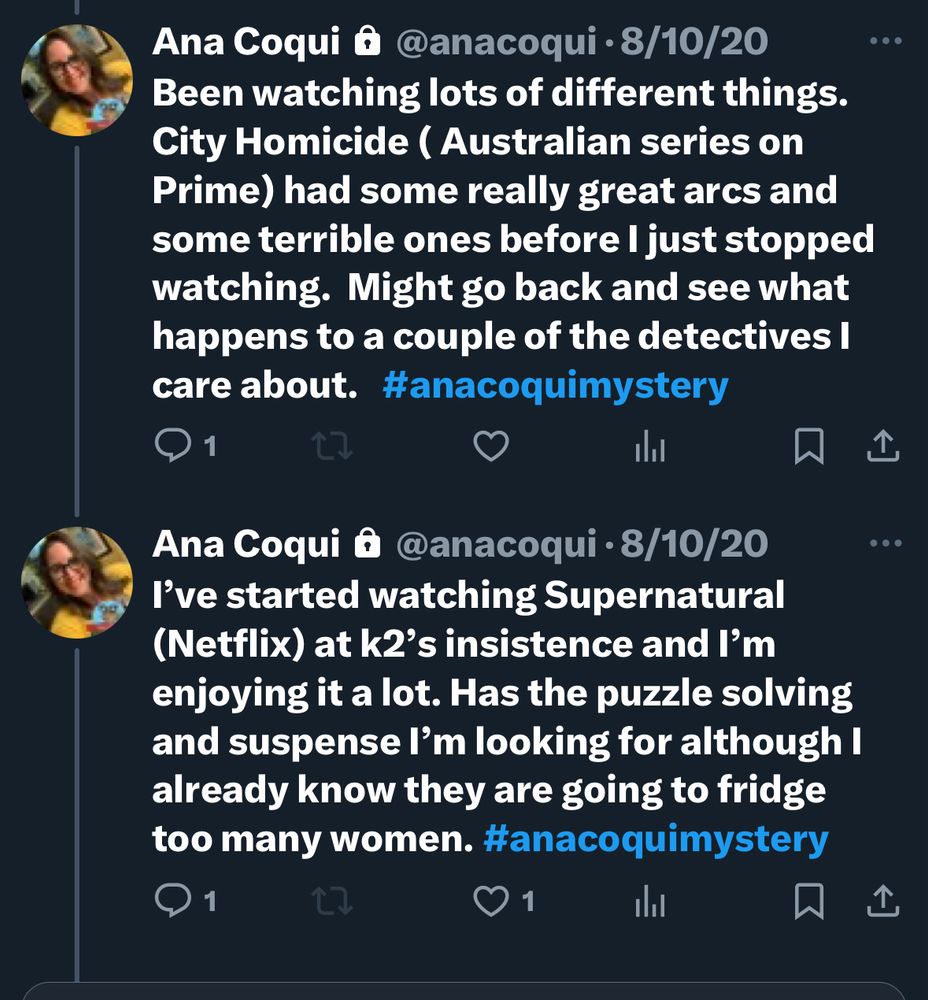View analytics for City Homicide tweet
Screen dimensions: 928x1000
click(x=649, y=448)
